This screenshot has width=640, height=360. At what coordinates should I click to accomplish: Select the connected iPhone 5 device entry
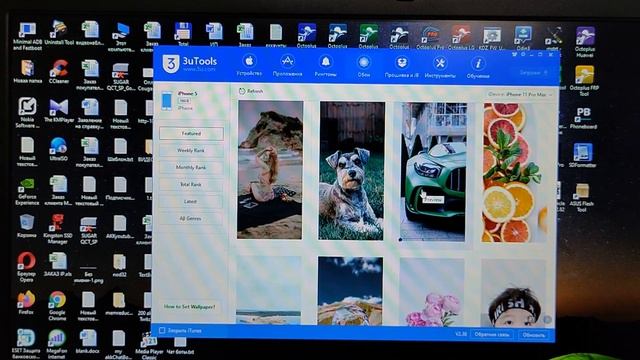tap(180, 100)
